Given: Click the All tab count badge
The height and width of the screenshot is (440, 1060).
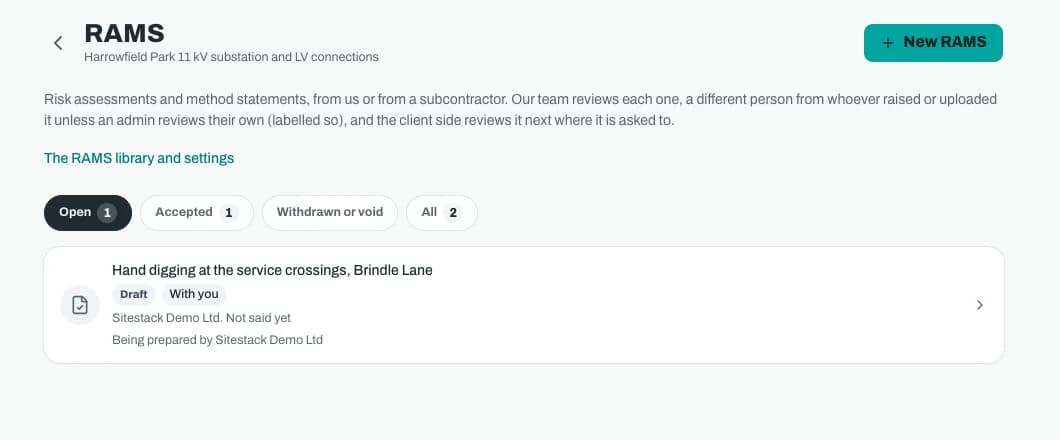Looking at the screenshot, I should 453,213.
